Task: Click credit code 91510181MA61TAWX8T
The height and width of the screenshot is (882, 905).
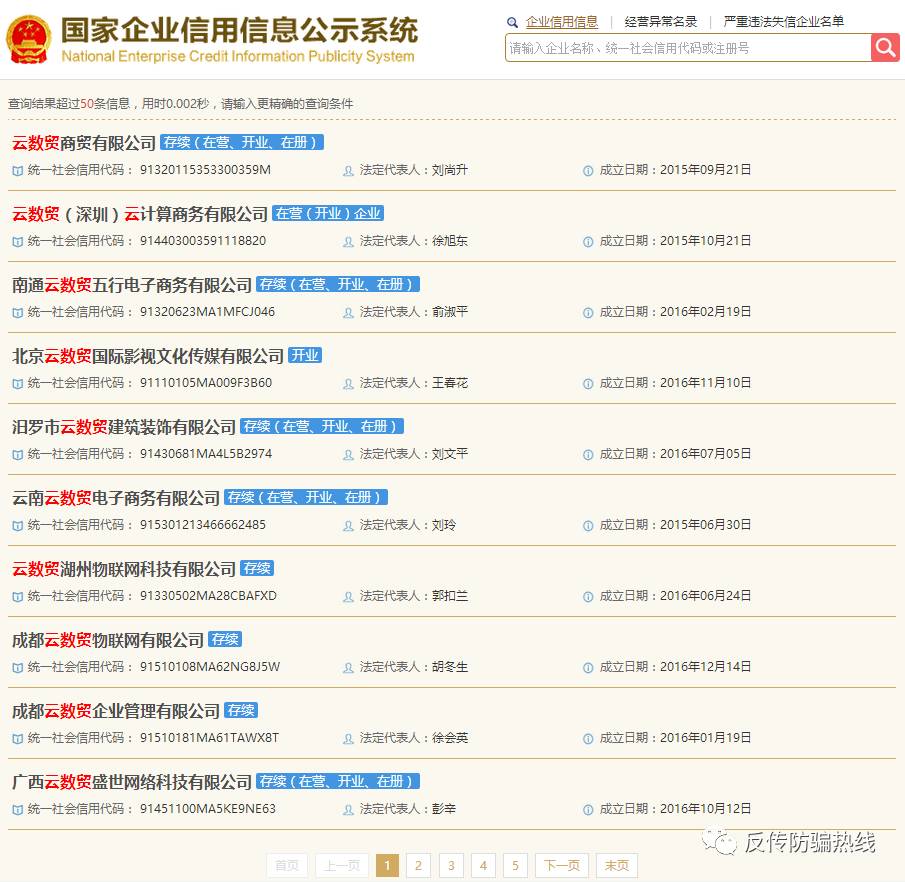Action: tap(210, 738)
